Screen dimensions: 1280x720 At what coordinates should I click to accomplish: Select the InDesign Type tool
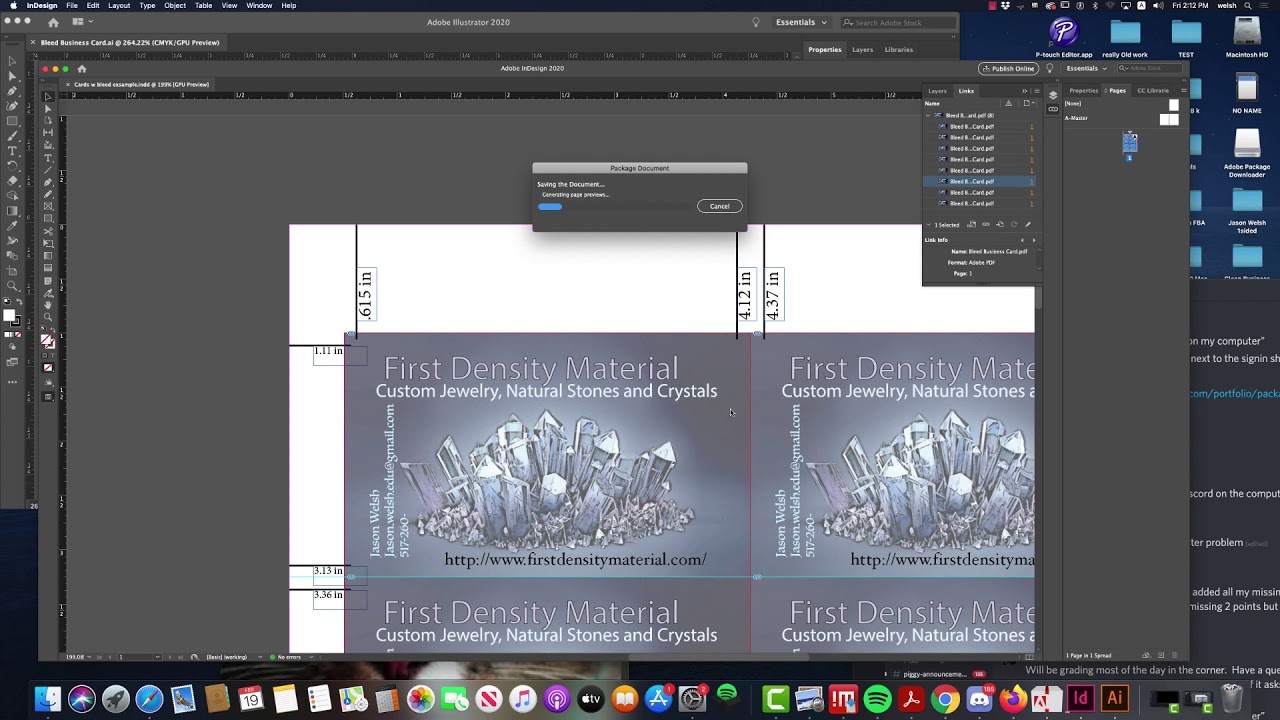pos(48,158)
